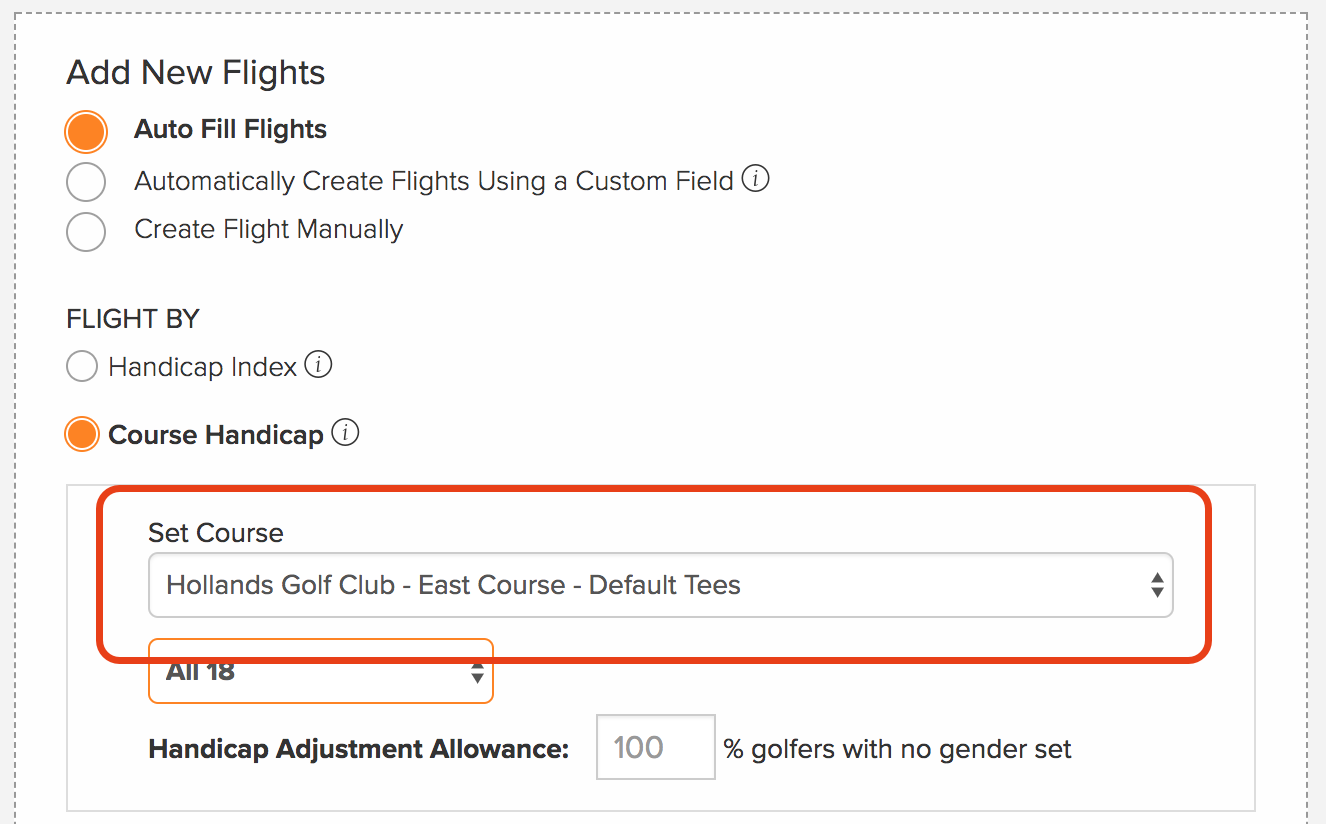
Task: Expand the All 18 holes dropdown
Action: click(321, 671)
